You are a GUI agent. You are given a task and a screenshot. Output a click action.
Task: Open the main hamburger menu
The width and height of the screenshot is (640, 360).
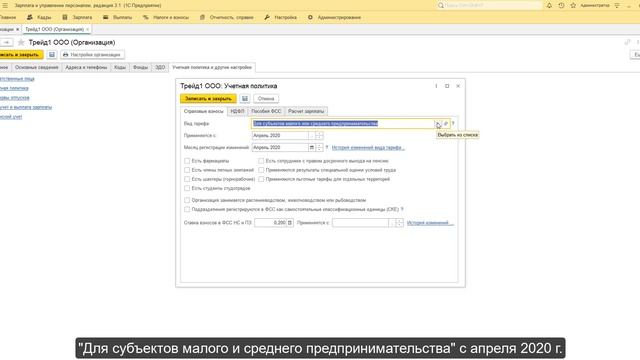click(x=5, y=5)
